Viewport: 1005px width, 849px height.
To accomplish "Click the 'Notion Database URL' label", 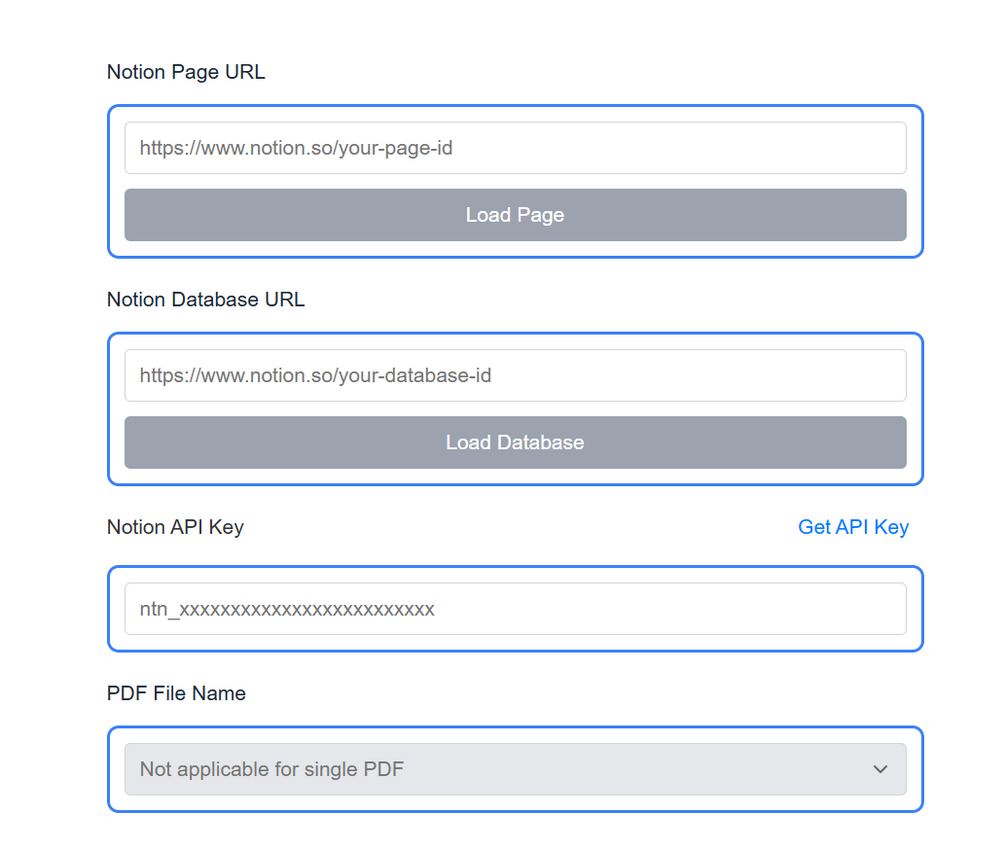I will tap(205, 299).
